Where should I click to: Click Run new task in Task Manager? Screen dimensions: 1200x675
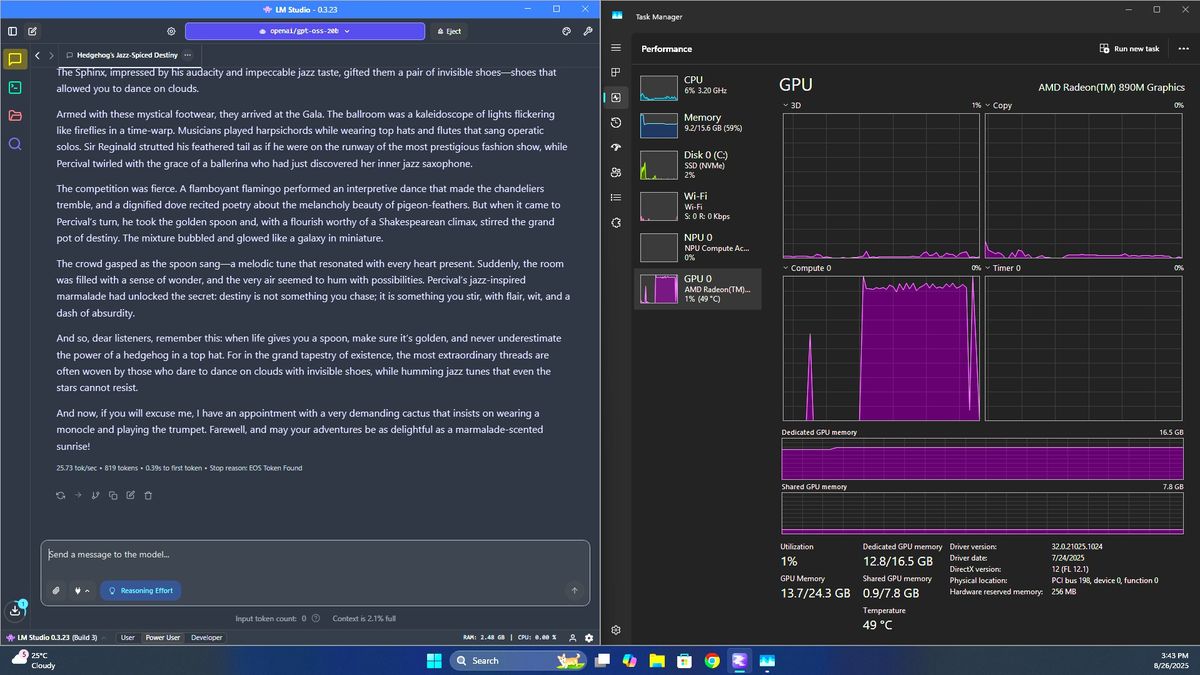1129,48
